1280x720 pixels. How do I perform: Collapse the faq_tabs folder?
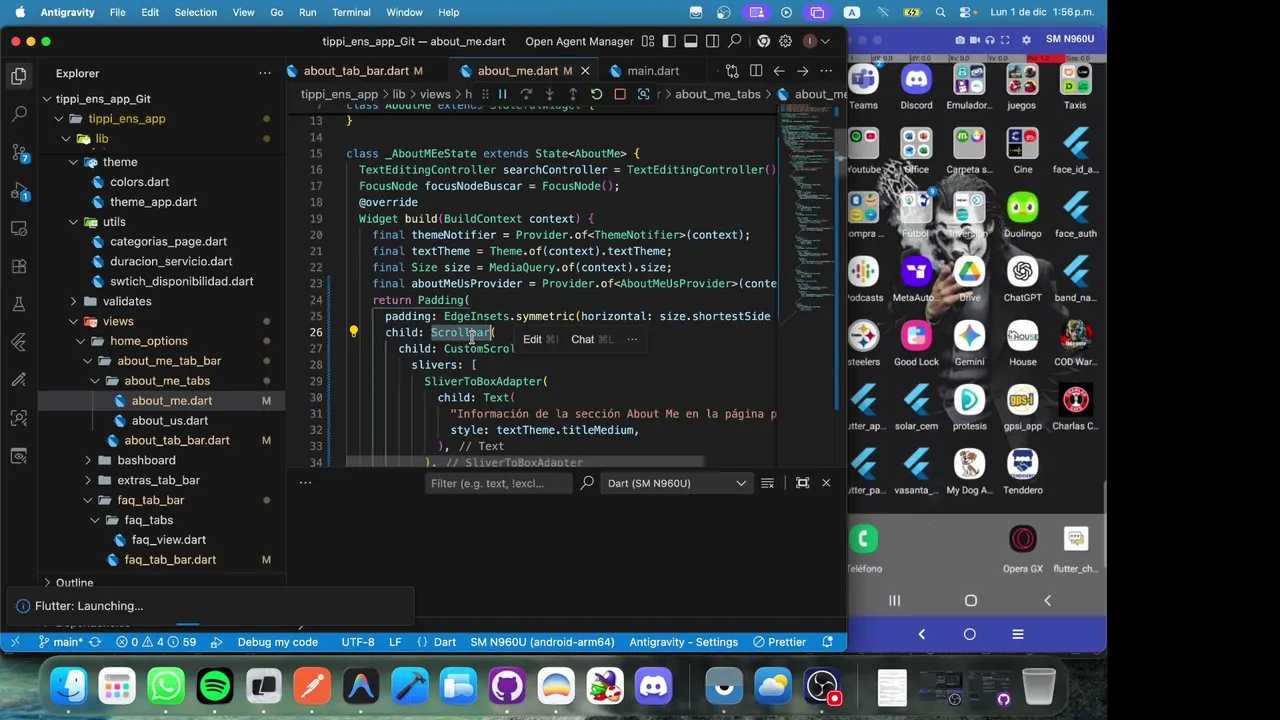click(95, 520)
